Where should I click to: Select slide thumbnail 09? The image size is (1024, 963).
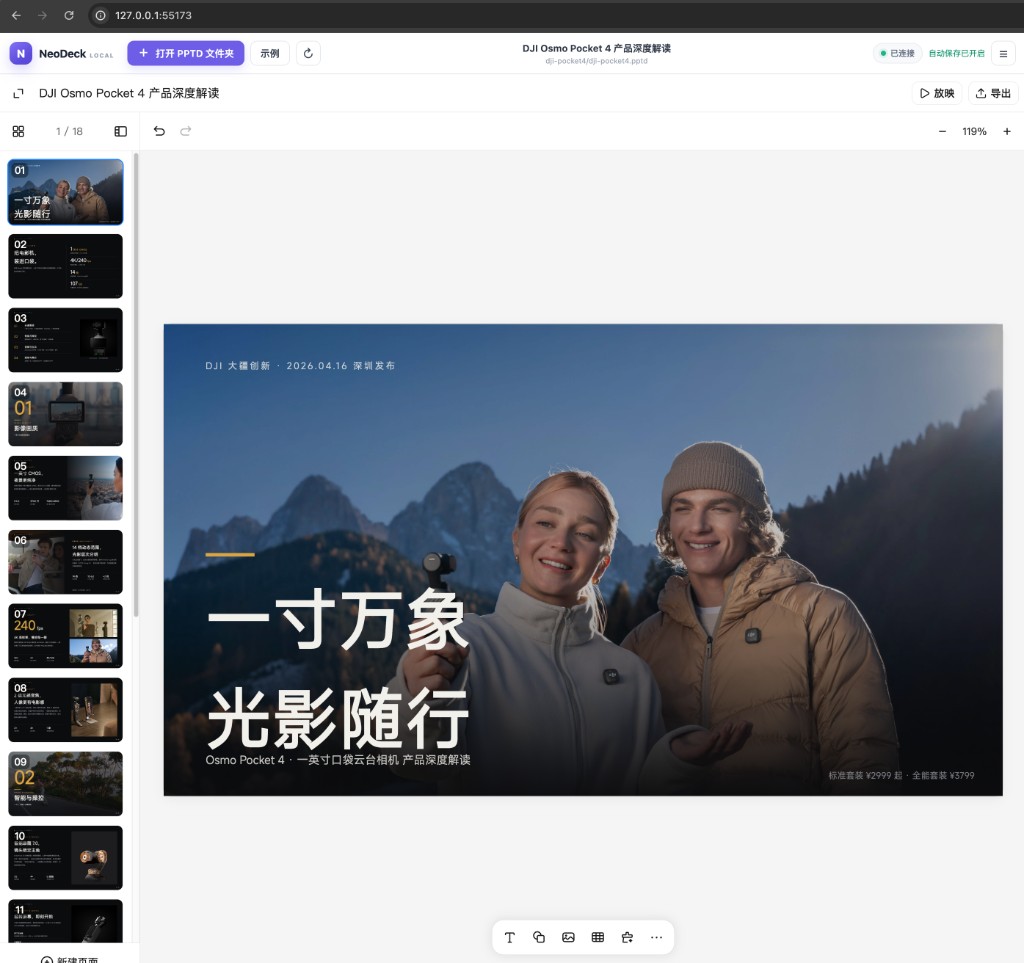[x=65, y=783]
